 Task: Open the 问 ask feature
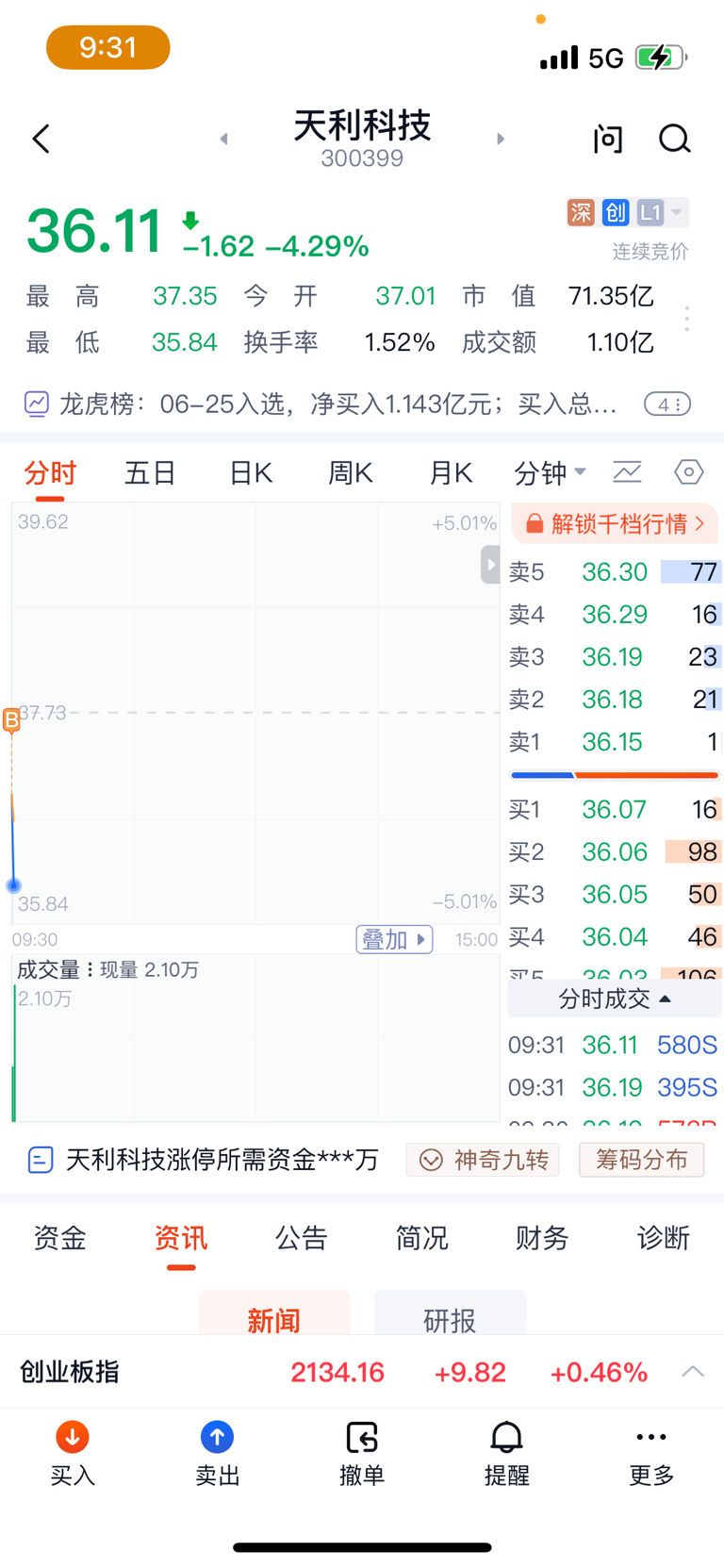pos(608,140)
